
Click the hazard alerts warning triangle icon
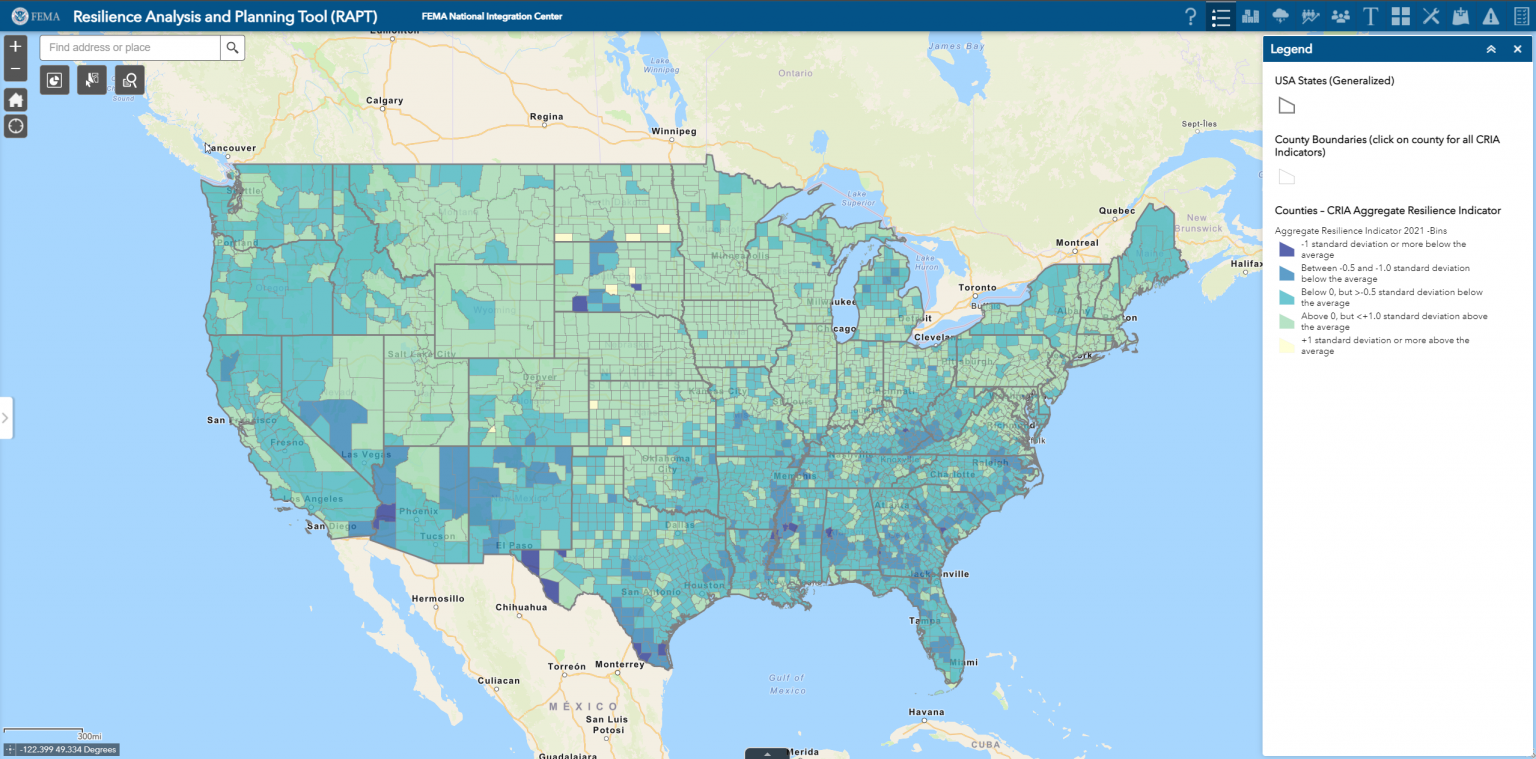click(x=1491, y=16)
